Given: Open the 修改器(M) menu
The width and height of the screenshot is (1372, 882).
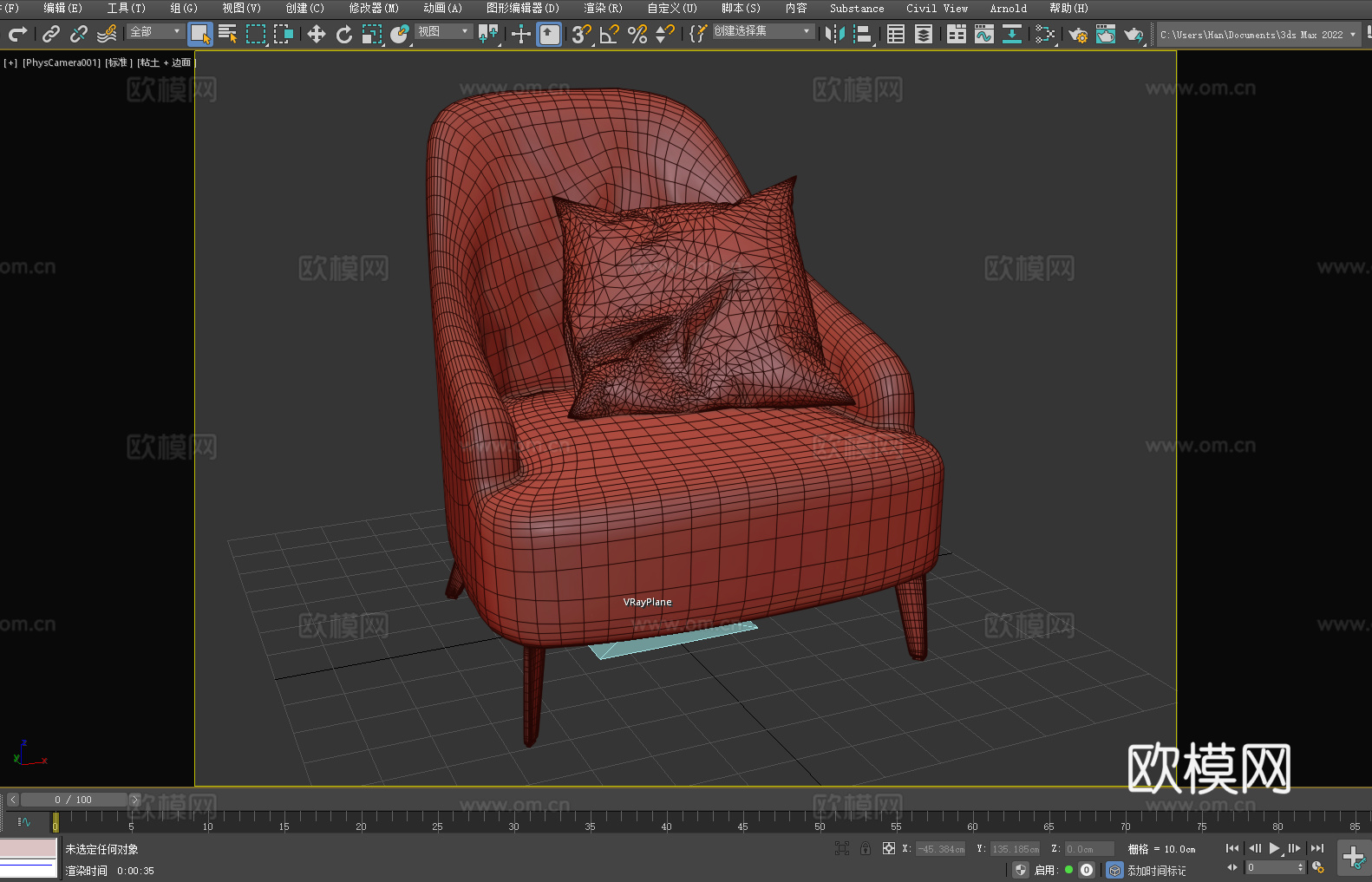Looking at the screenshot, I should [374, 8].
